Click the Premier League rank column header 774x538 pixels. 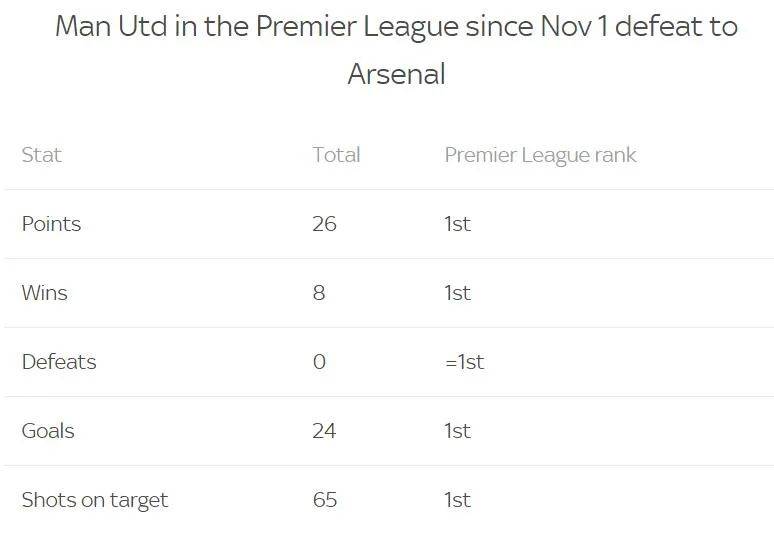pyautogui.click(x=540, y=155)
